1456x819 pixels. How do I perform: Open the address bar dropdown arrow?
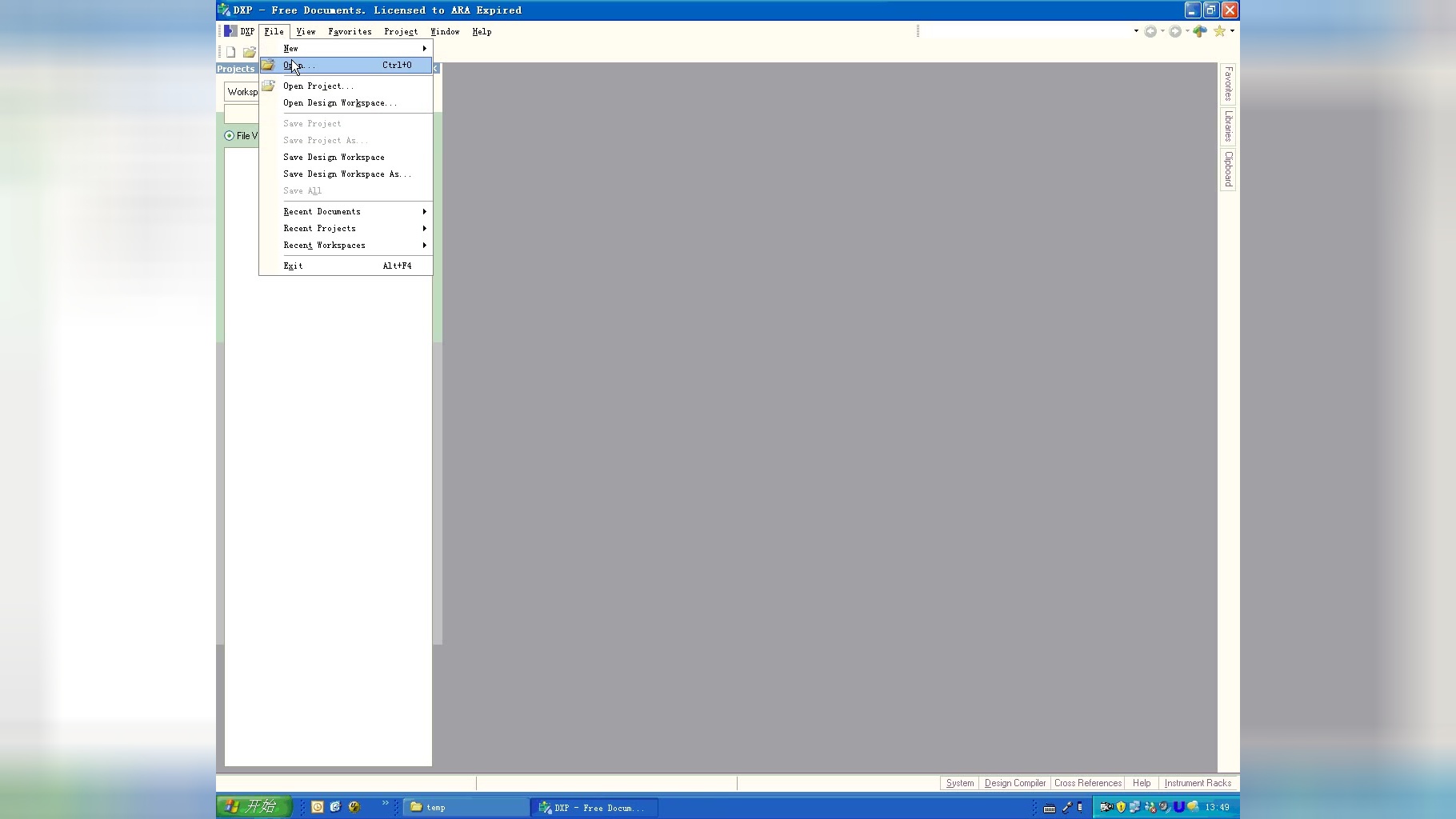1136,31
